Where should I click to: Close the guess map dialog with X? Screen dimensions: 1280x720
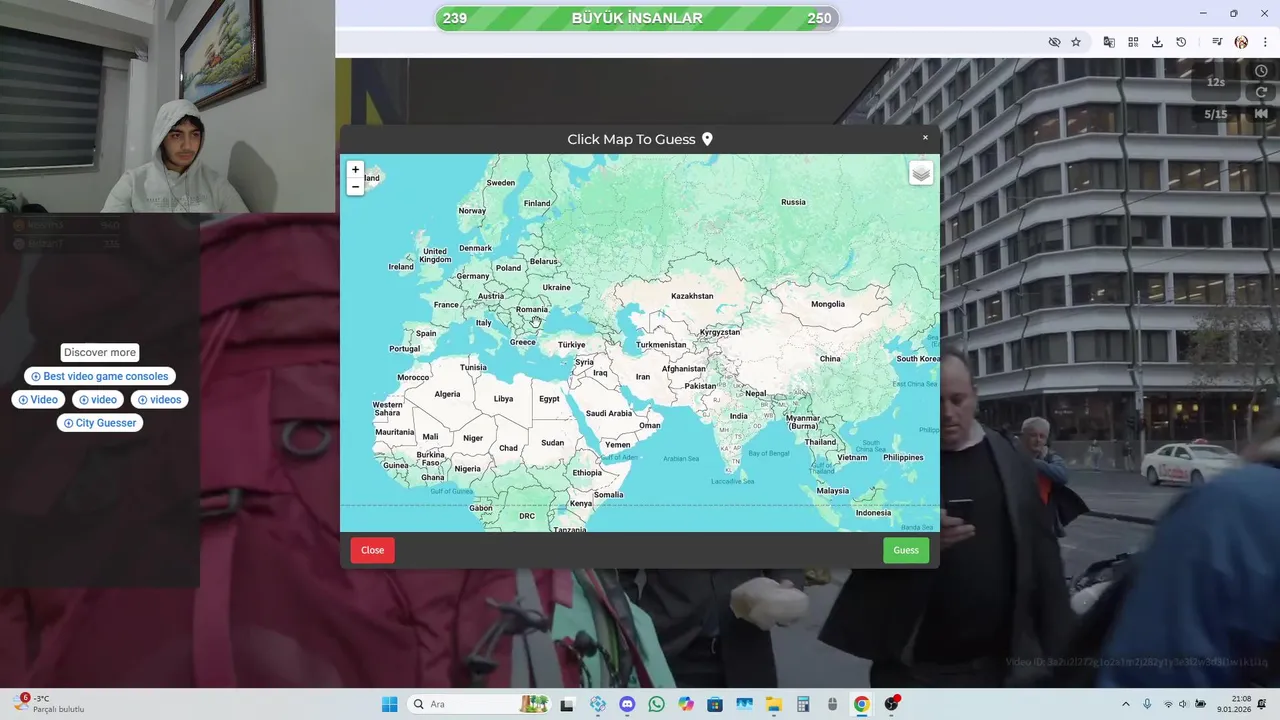point(925,138)
